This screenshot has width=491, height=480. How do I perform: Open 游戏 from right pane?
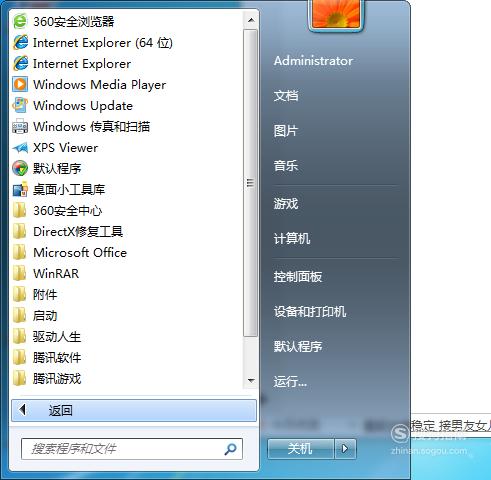286,203
